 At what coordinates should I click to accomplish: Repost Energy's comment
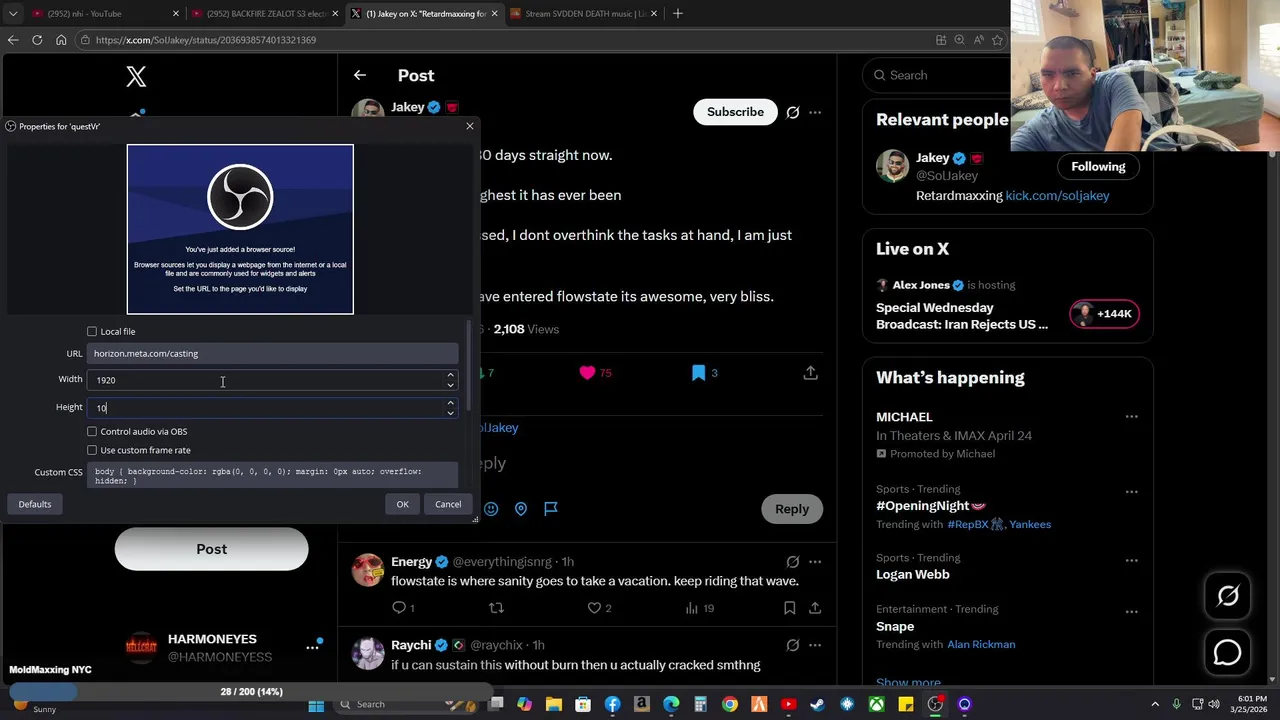pyautogui.click(x=496, y=607)
